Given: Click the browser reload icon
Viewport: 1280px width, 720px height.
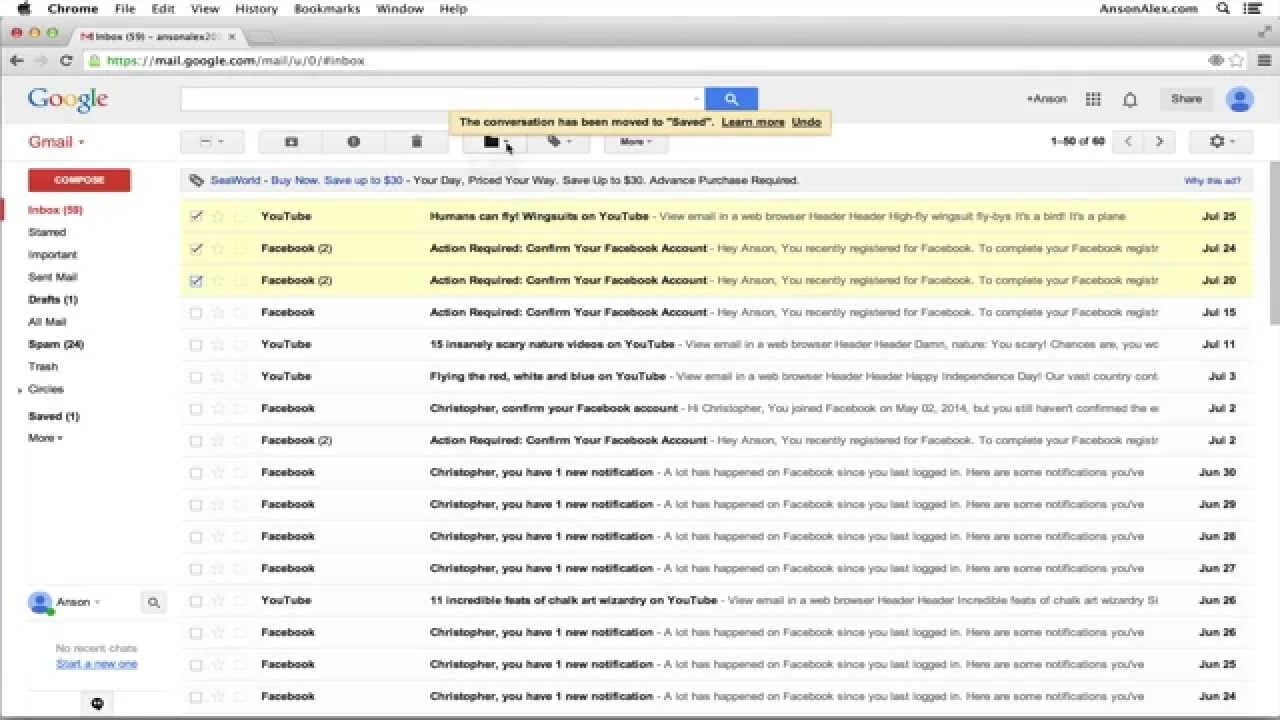Looking at the screenshot, I should (66, 61).
